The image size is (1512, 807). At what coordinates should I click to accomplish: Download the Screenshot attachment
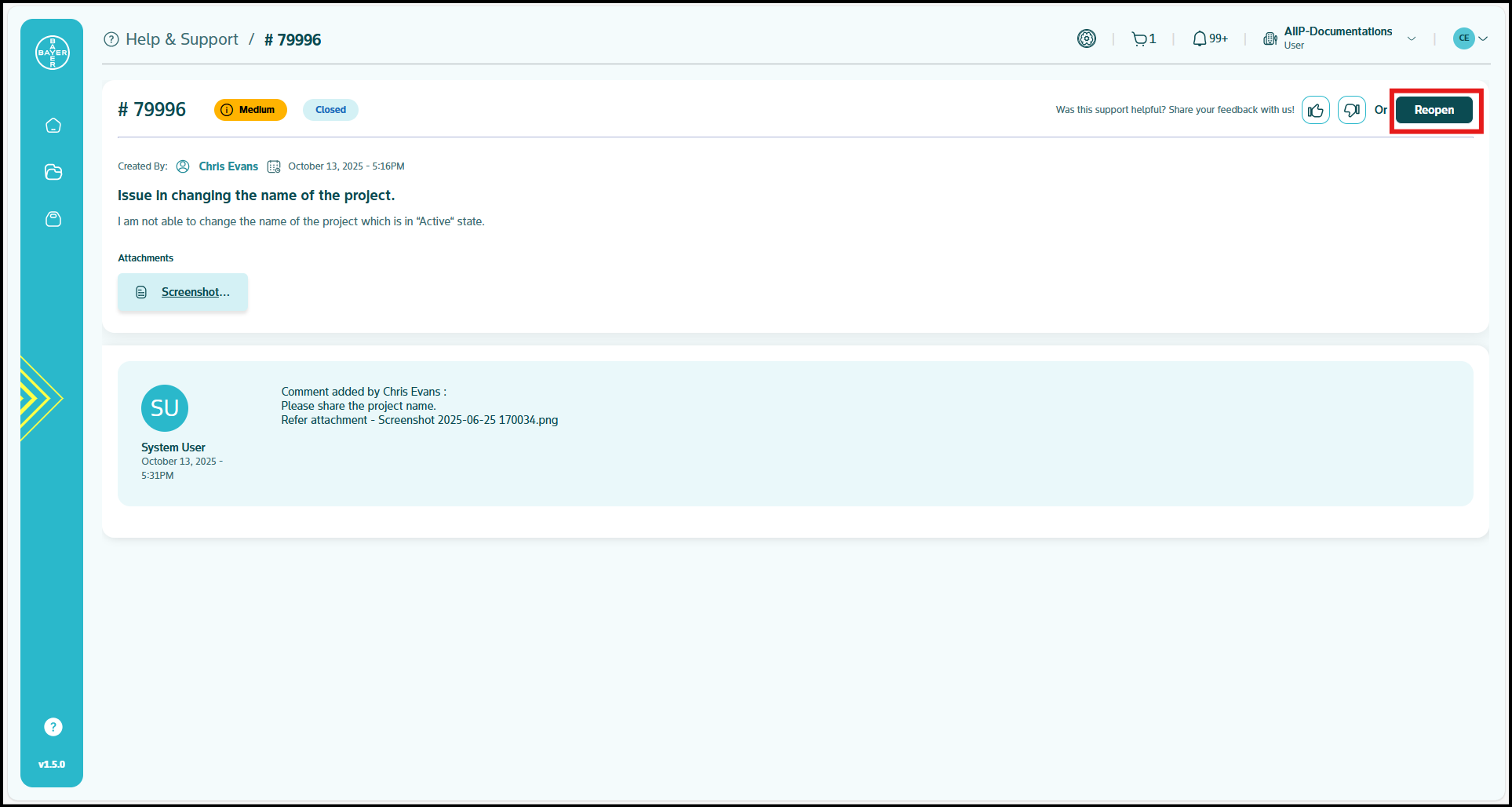(x=195, y=291)
